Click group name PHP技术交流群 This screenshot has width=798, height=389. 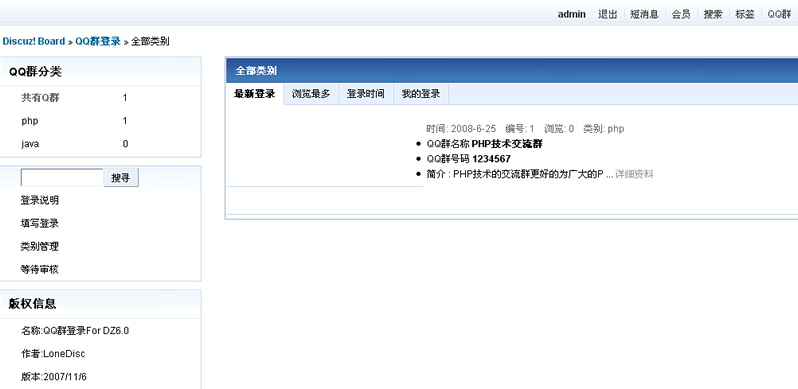tap(507, 144)
